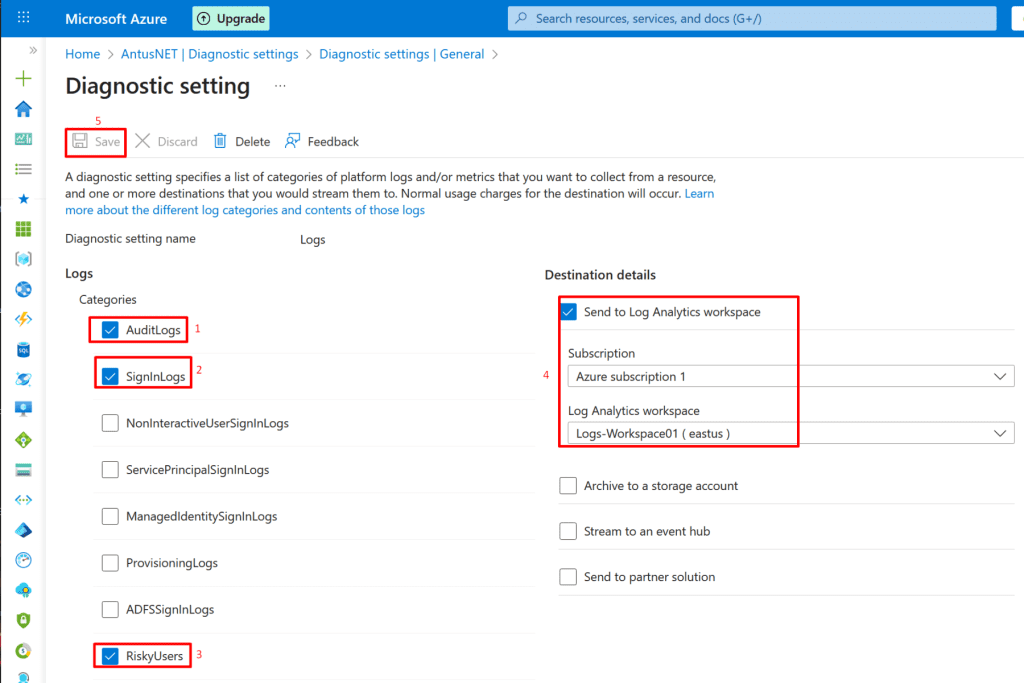Expand the left sidebar with double chevron
Image resolution: width=1024 pixels, height=683 pixels.
click(x=33, y=49)
